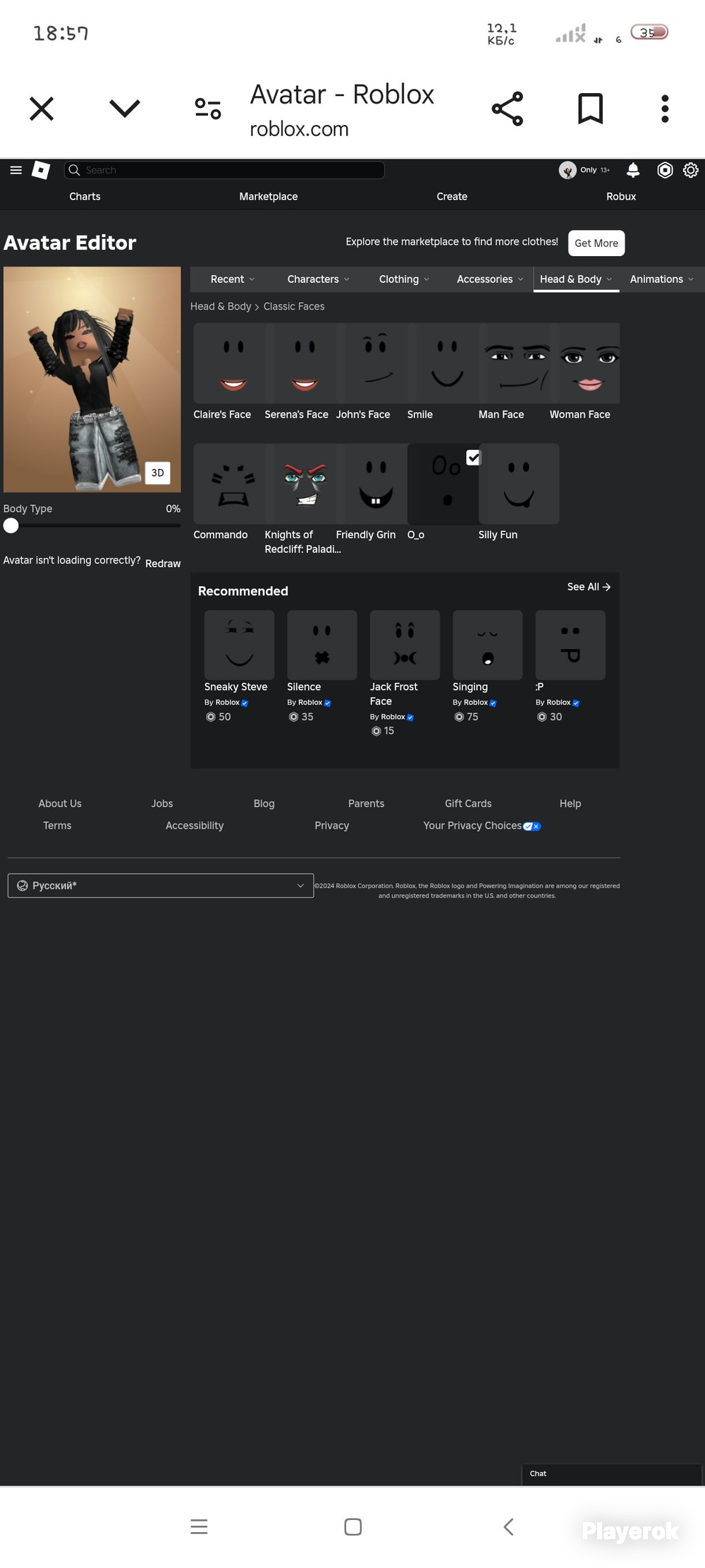The width and height of the screenshot is (705, 1568).
Task: Open the Terms footer link
Action: click(x=57, y=825)
